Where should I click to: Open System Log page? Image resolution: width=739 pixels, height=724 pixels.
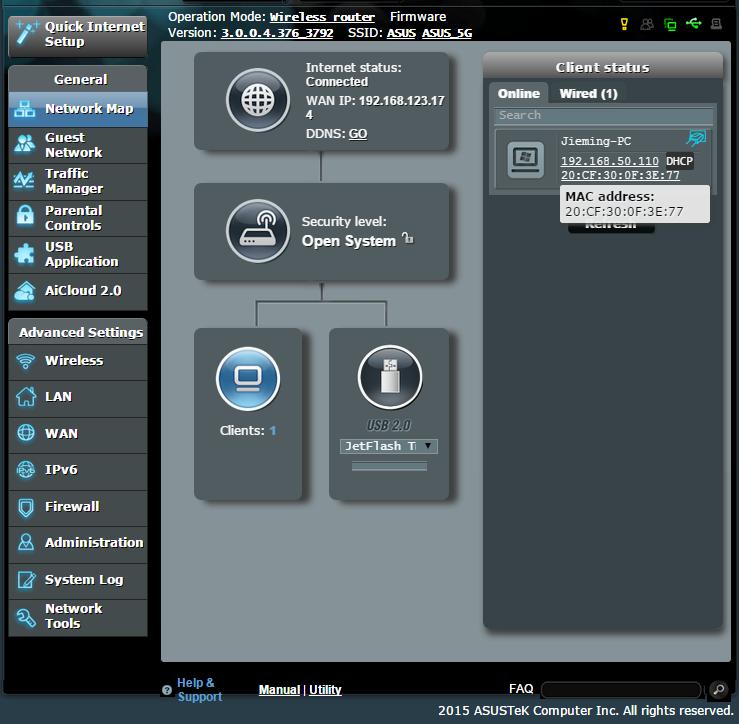pos(78,580)
